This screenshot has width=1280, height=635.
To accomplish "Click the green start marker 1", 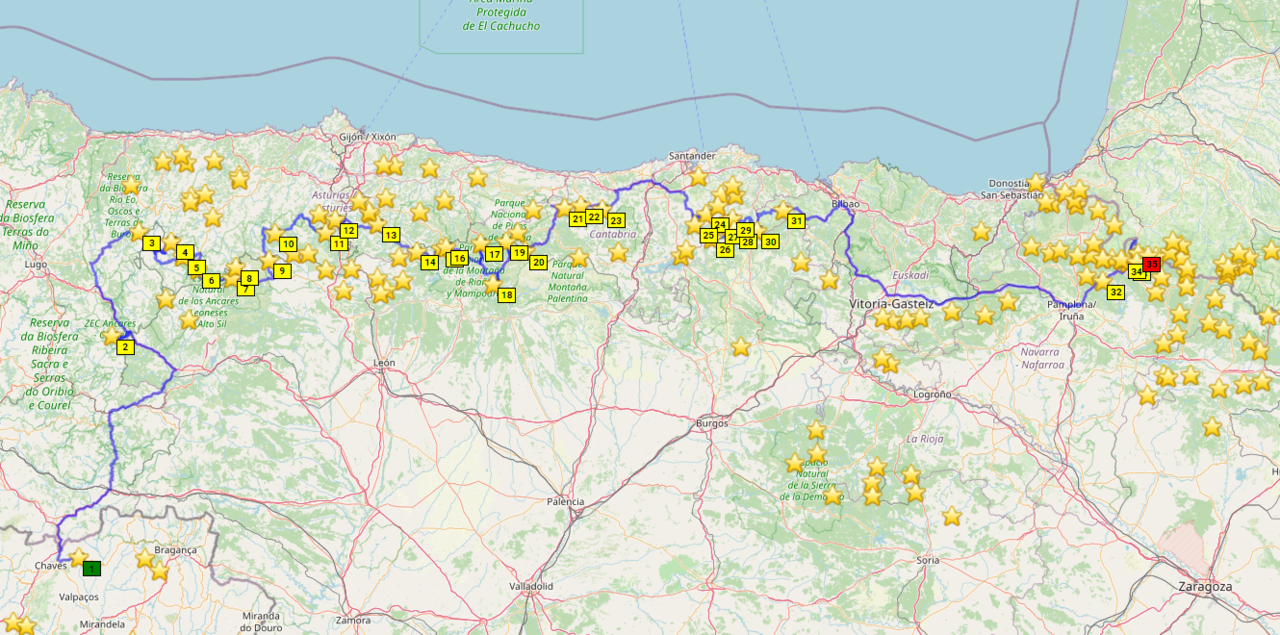I will coord(92,568).
